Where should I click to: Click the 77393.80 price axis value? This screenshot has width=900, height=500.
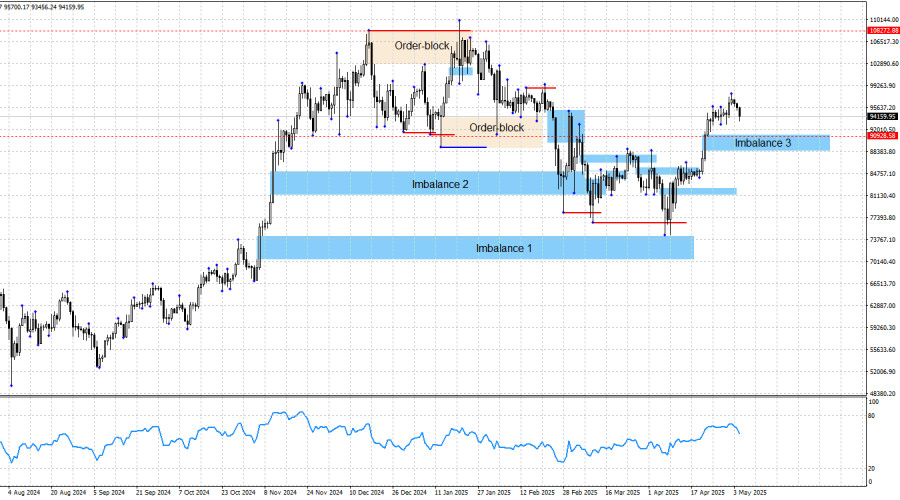click(x=883, y=218)
